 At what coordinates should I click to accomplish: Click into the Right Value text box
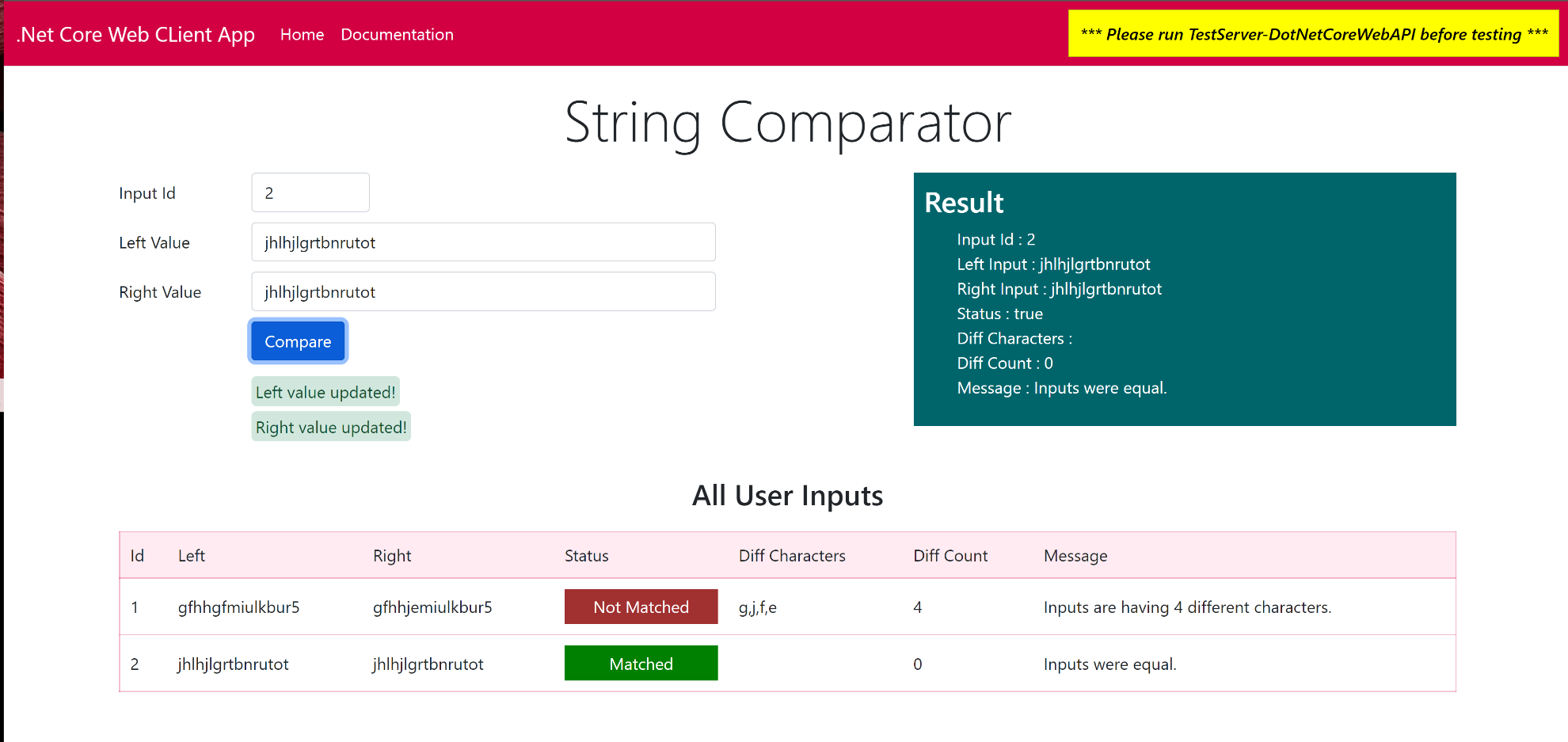pos(483,292)
